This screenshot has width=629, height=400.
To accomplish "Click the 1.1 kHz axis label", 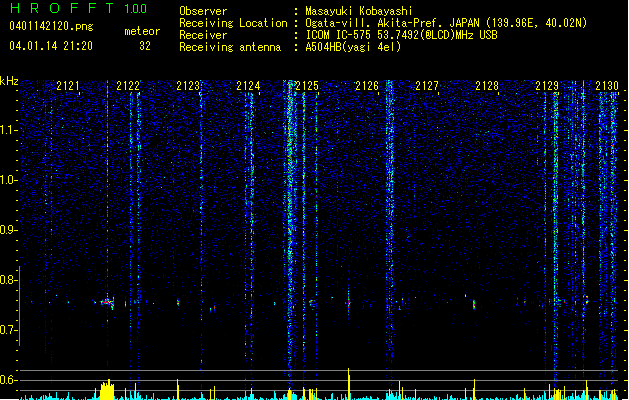I will tap(8, 130).
